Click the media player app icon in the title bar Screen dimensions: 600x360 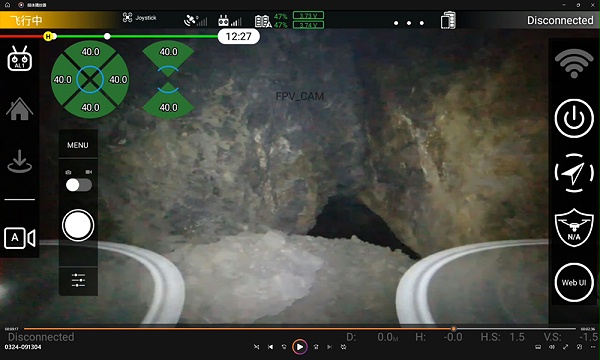(x=21, y=5)
